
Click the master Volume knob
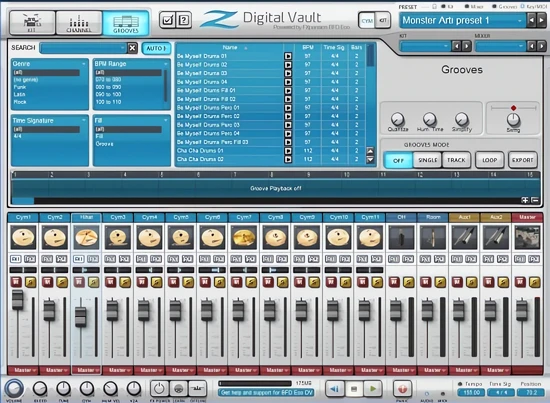point(14,388)
